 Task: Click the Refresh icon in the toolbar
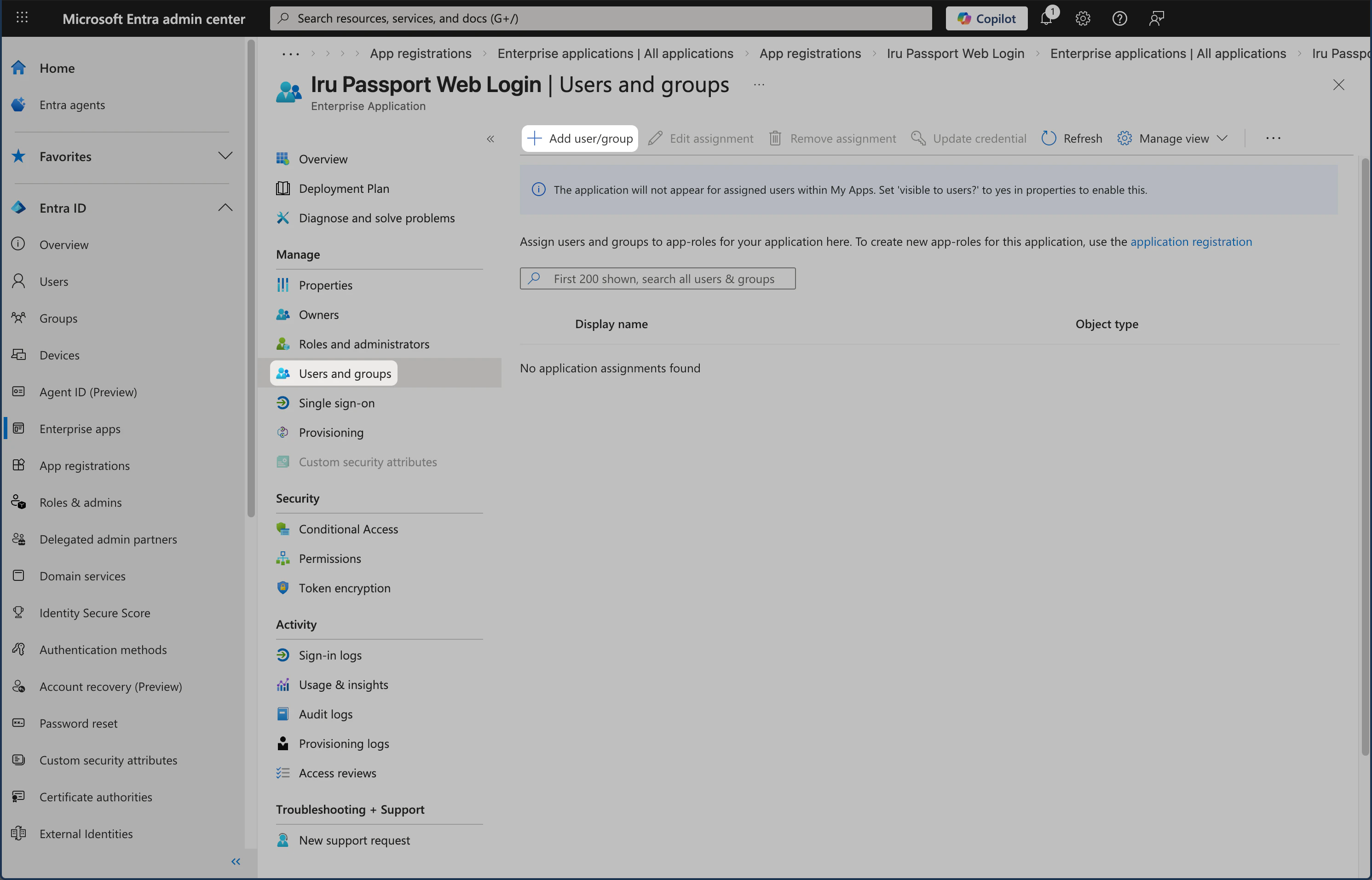click(1049, 138)
